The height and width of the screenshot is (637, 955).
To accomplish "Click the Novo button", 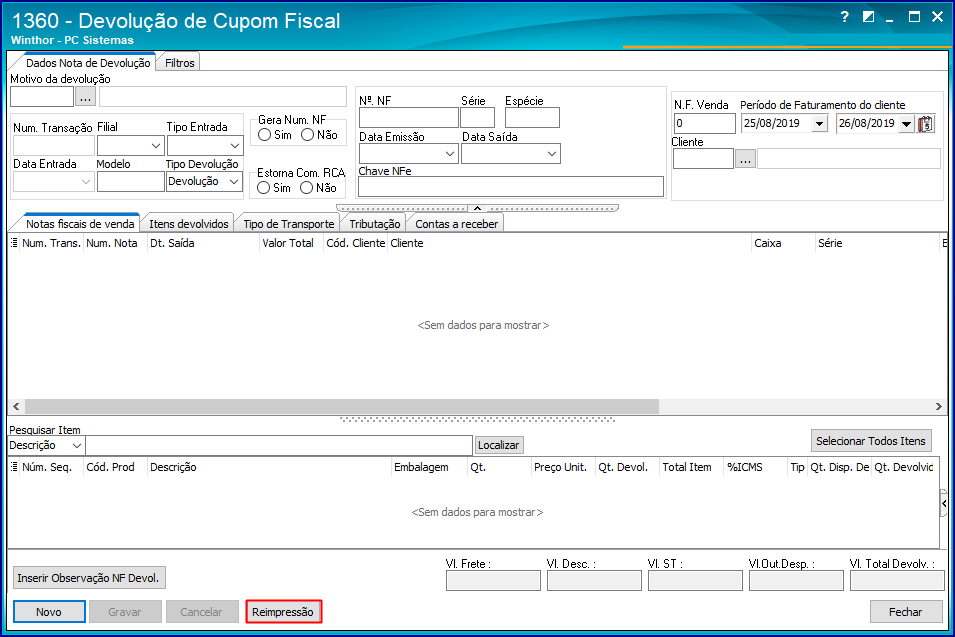I will (49, 611).
